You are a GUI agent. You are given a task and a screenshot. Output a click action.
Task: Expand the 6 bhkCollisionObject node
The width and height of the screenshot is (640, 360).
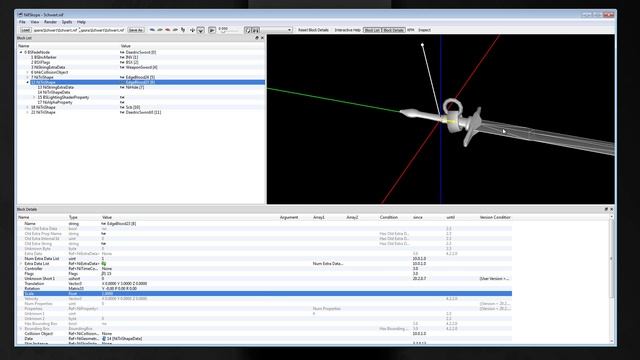[x=28, y=72]
